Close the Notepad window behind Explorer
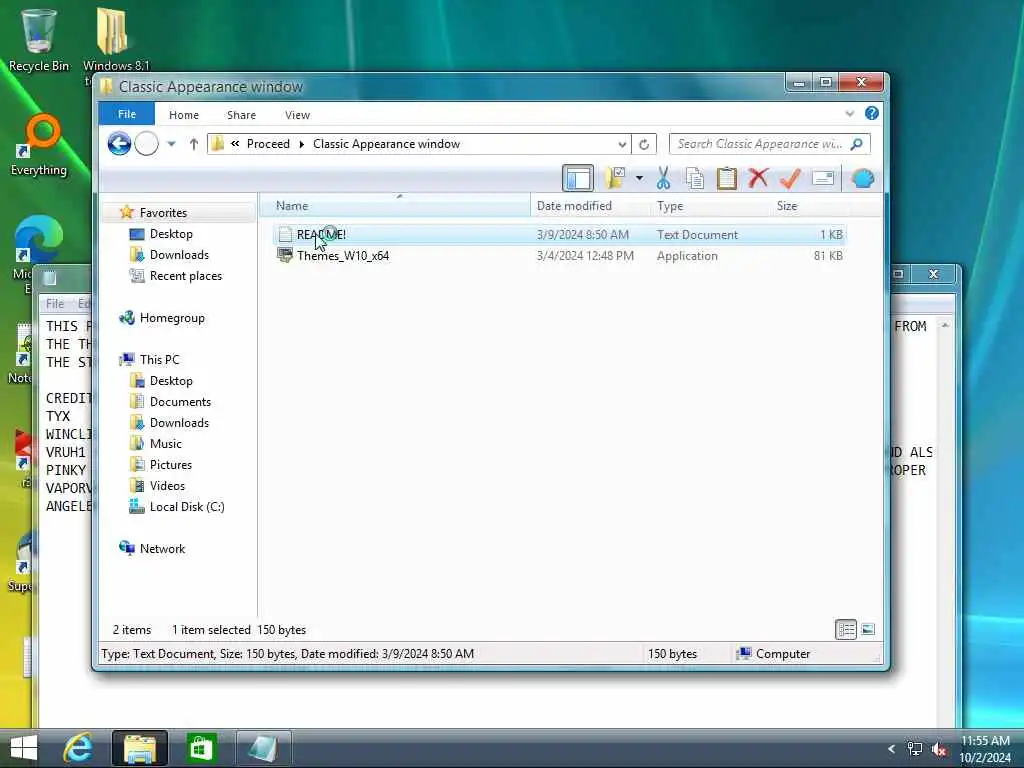The image size is (1024, 768). (x=933, y=274)
